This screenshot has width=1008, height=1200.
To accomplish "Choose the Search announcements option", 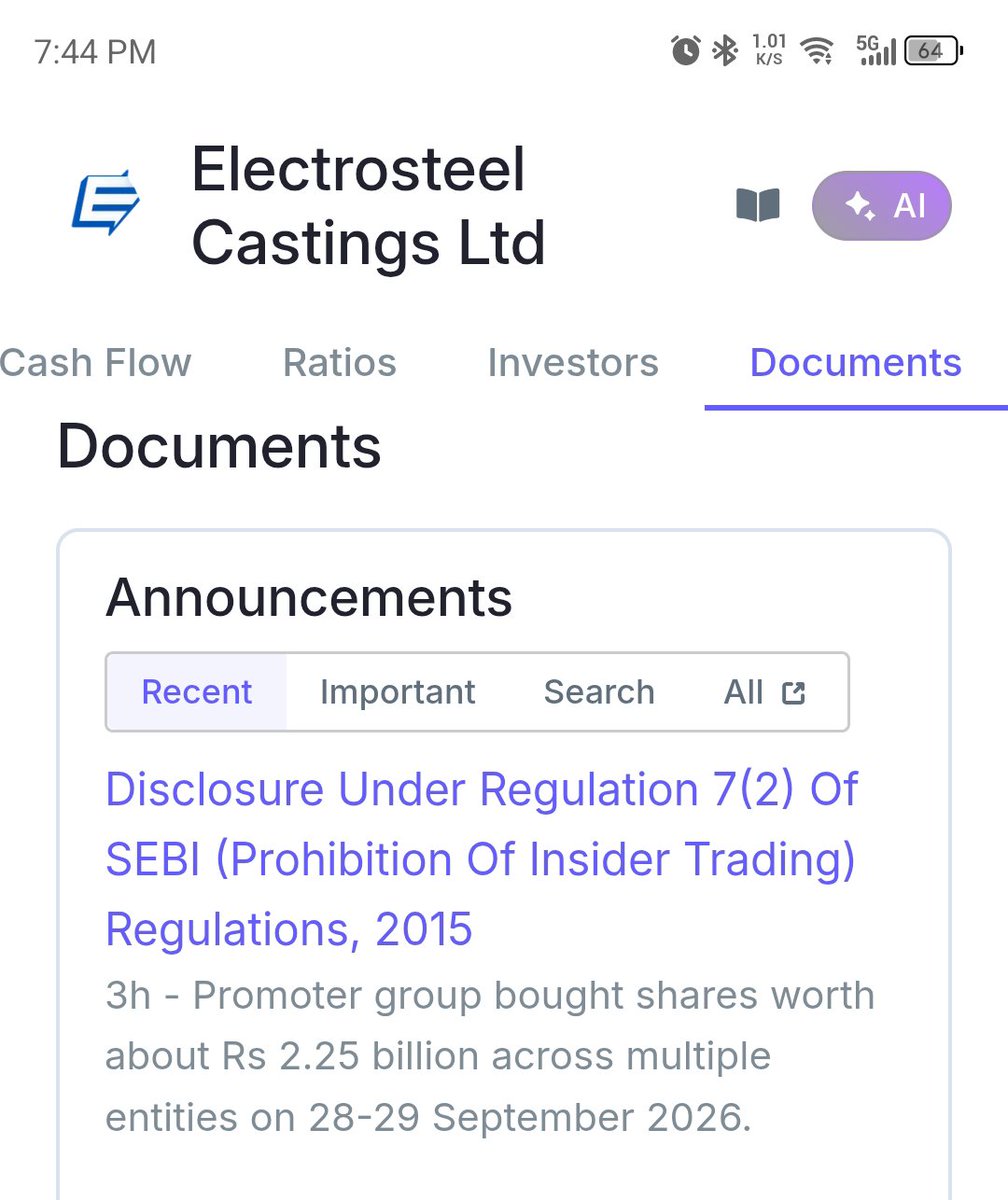I will [599, 692].
